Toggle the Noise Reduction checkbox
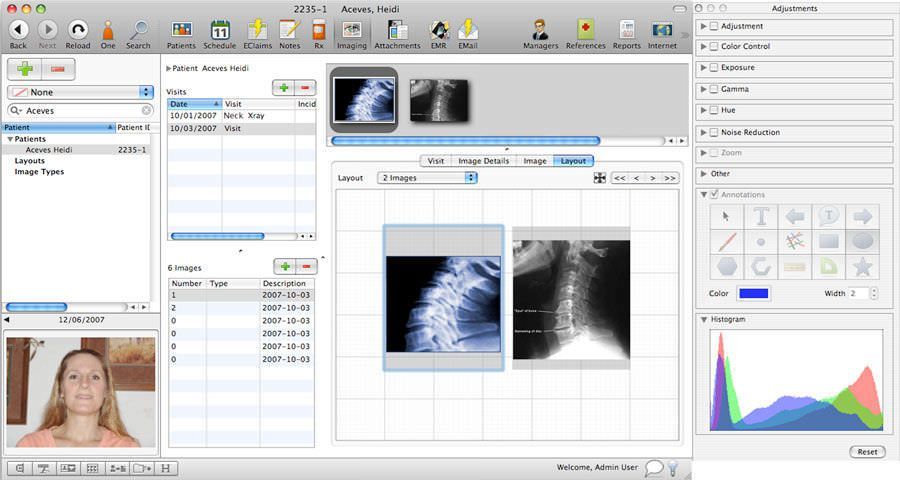The image size is (900, 480). tap(713, 132)
